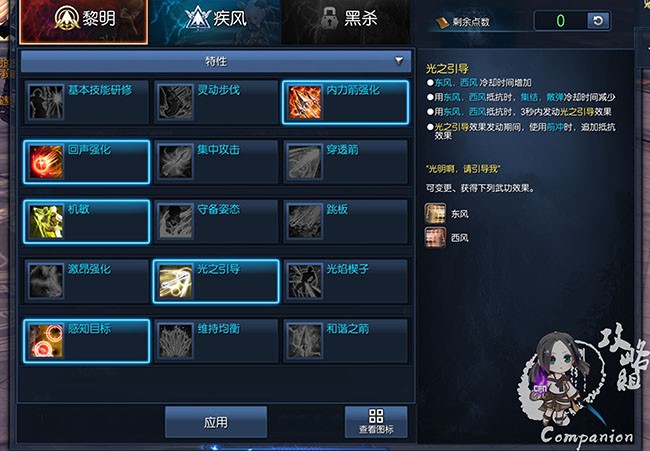650x451 pixels.
Task: Click the 东风 skill icon in description panel
Action: [x=435, y=213]
